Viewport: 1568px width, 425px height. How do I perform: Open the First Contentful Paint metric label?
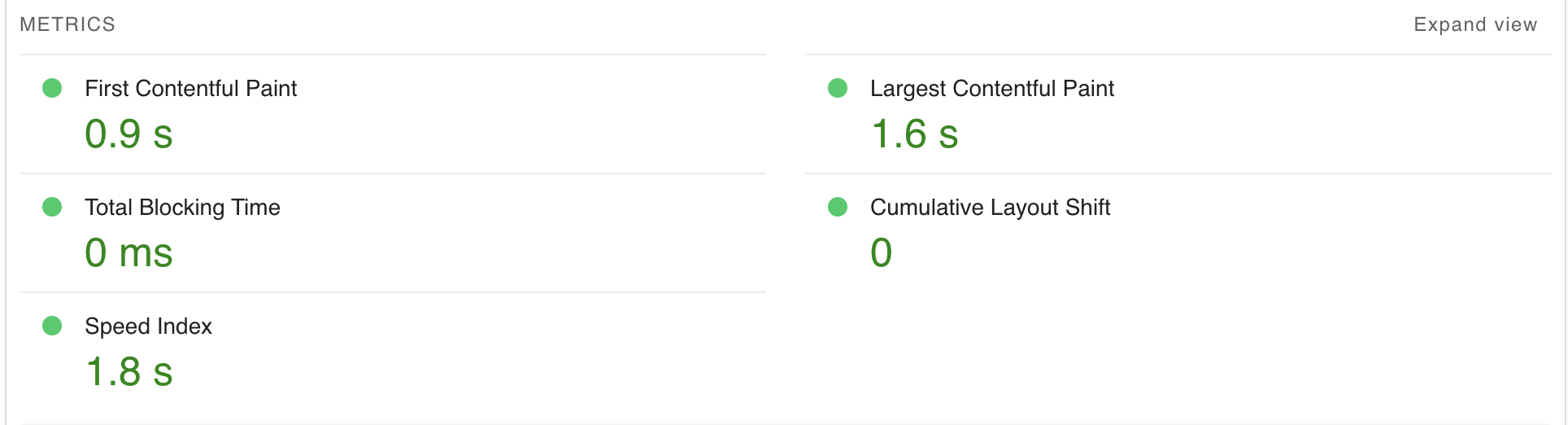(x=190, y=88)
